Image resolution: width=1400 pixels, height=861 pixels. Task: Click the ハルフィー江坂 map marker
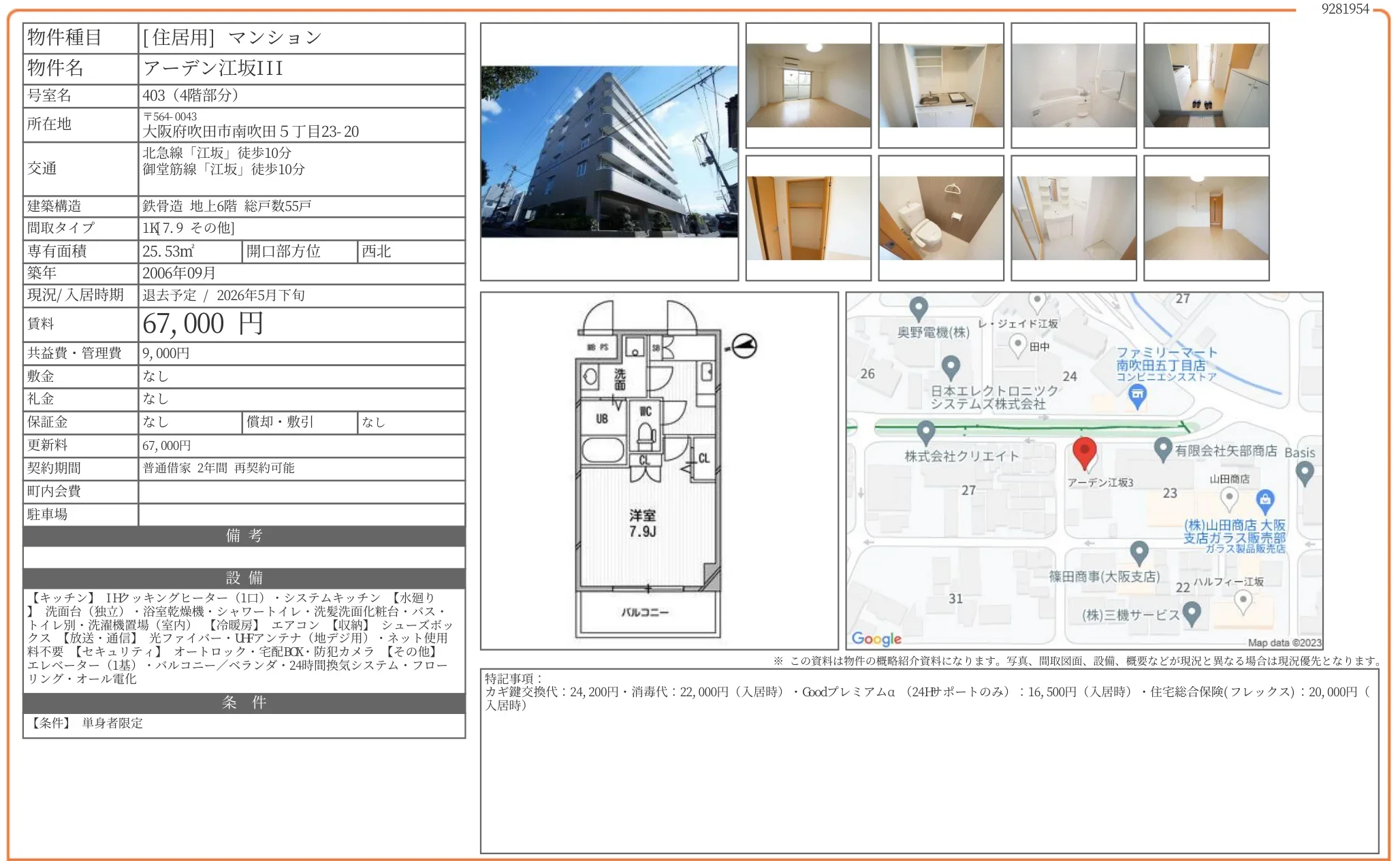[x=1243, y=600]
